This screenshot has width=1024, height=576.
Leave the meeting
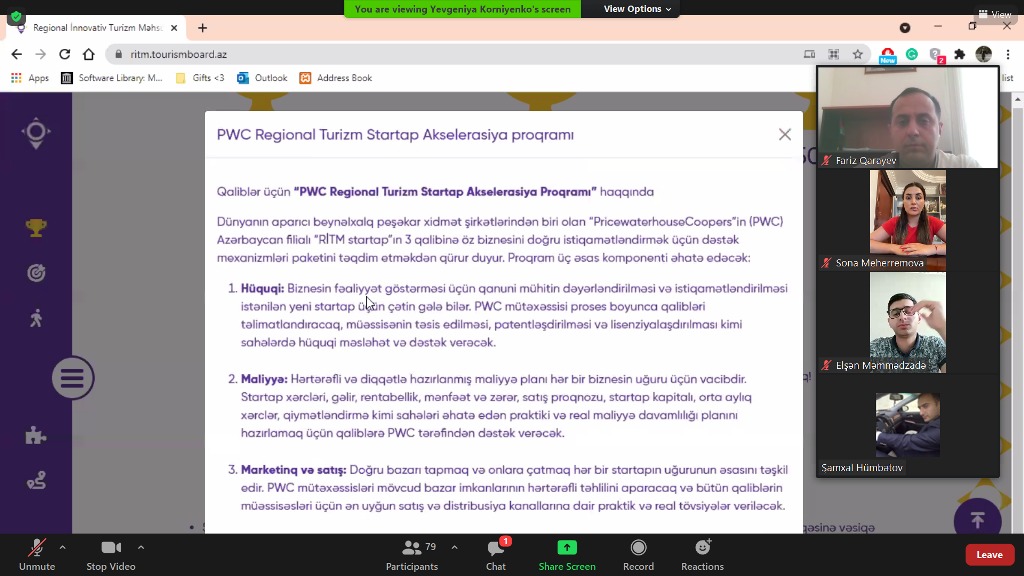(x=989, y=554)
